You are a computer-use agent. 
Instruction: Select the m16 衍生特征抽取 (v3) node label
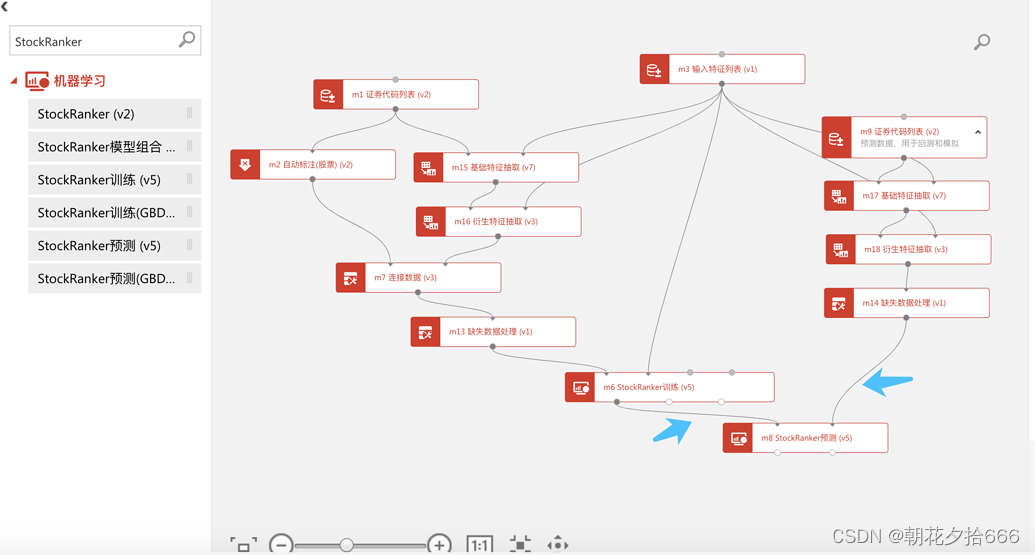[x=496, y=222]
